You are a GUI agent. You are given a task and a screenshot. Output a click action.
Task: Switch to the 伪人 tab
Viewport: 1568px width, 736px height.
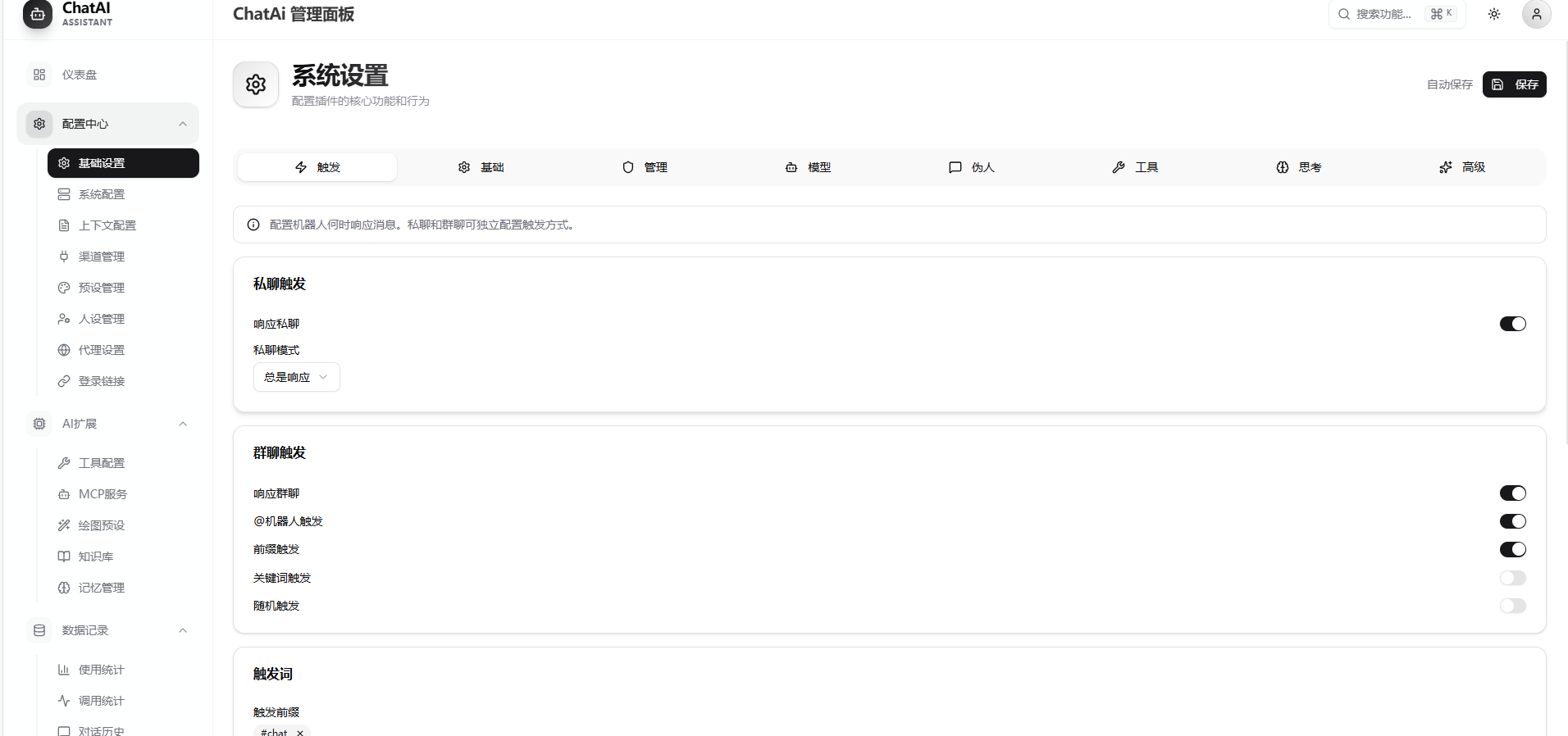(x=971, y=167)
